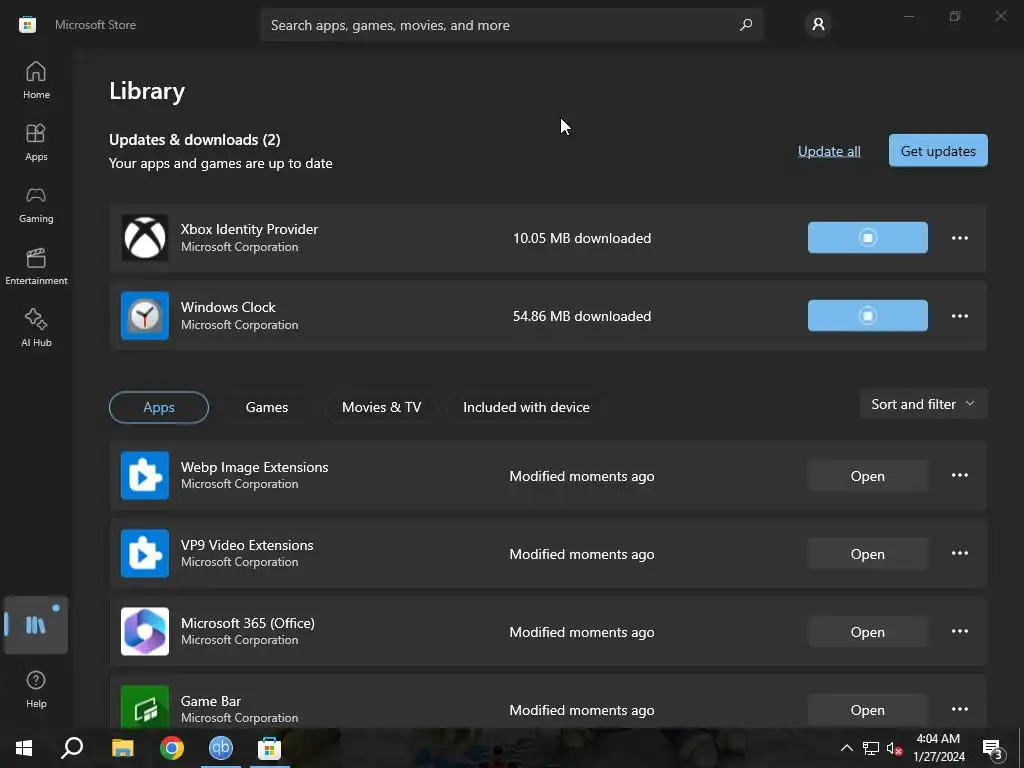This screenshot has width=1024, height=768.
Task: Stop the Xbox Identity Provider download
Action: (867, 238)
